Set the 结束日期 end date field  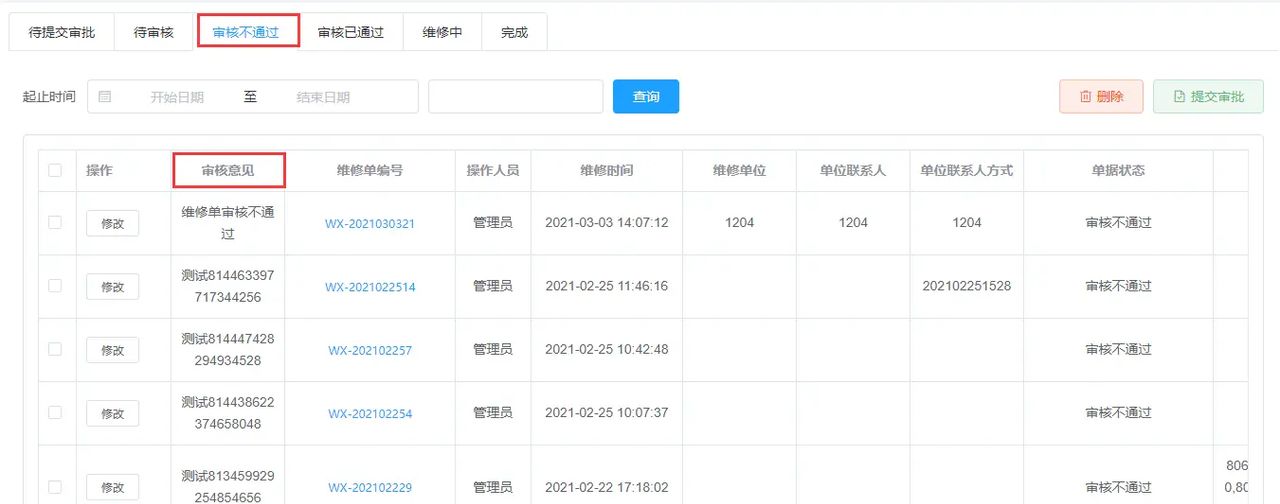point(323,97)
